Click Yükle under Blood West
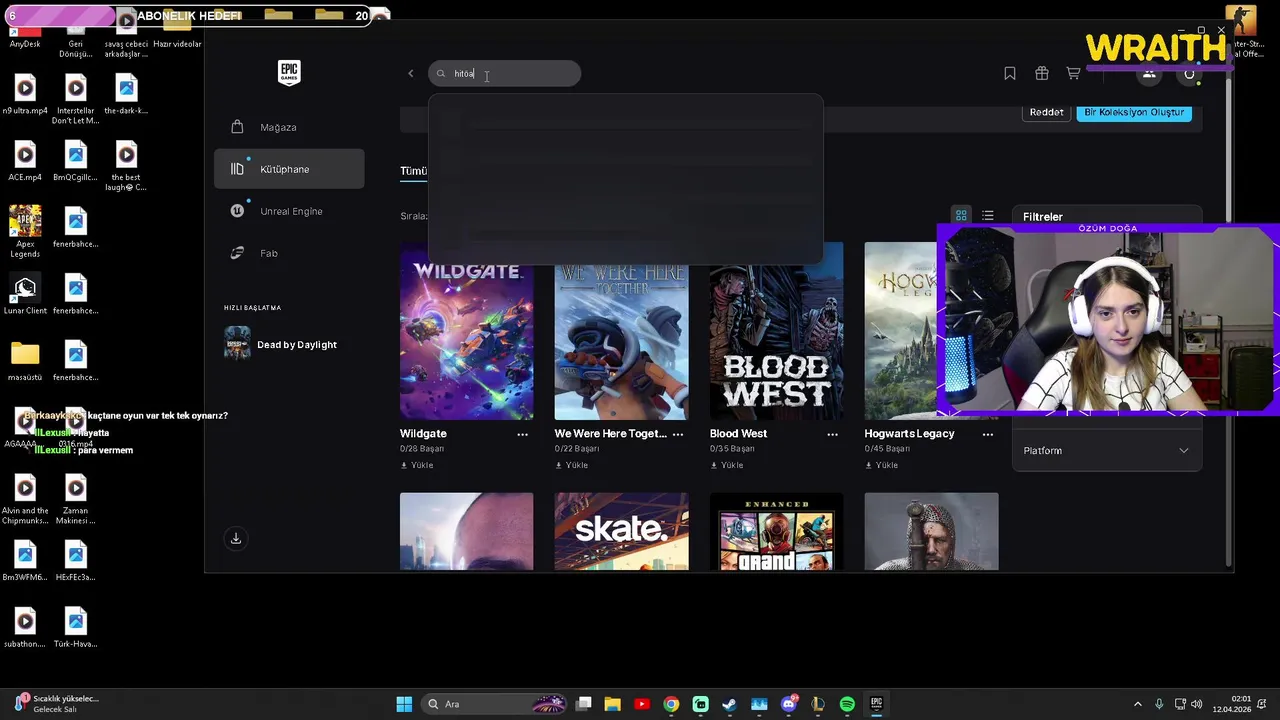 coord(727,465)
